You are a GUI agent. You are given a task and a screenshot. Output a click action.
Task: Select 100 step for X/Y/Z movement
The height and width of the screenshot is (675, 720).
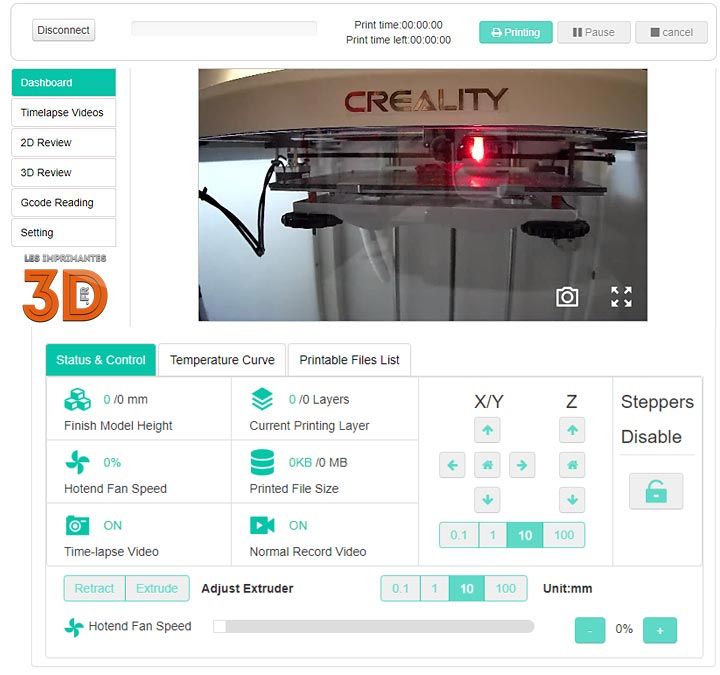pos(564,535)
